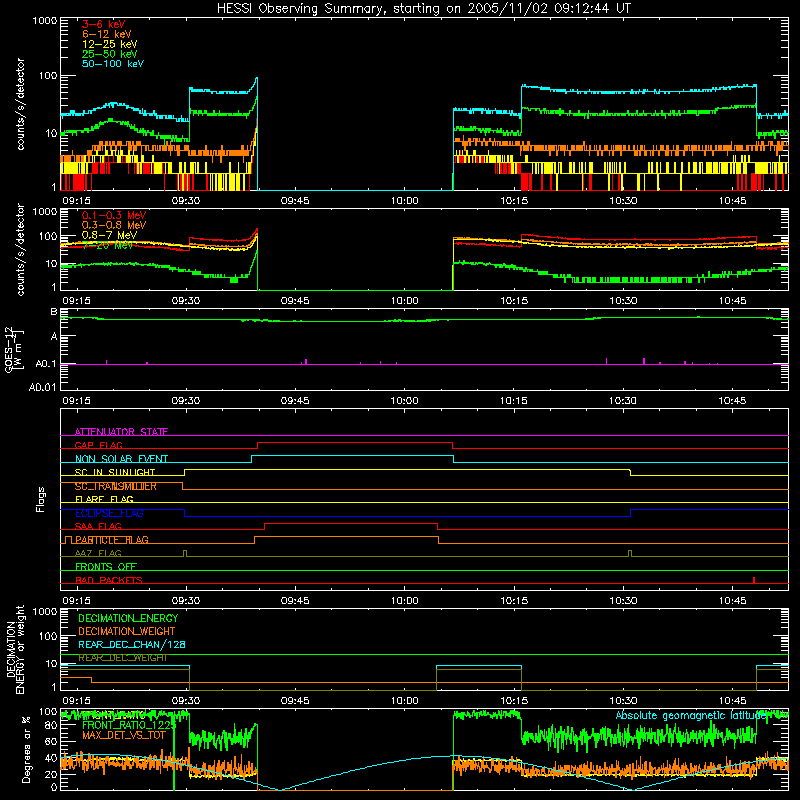This screenshot has height=800, width=800.
Task: Click the GAP_FLAG label
Action: click(98, 445)
